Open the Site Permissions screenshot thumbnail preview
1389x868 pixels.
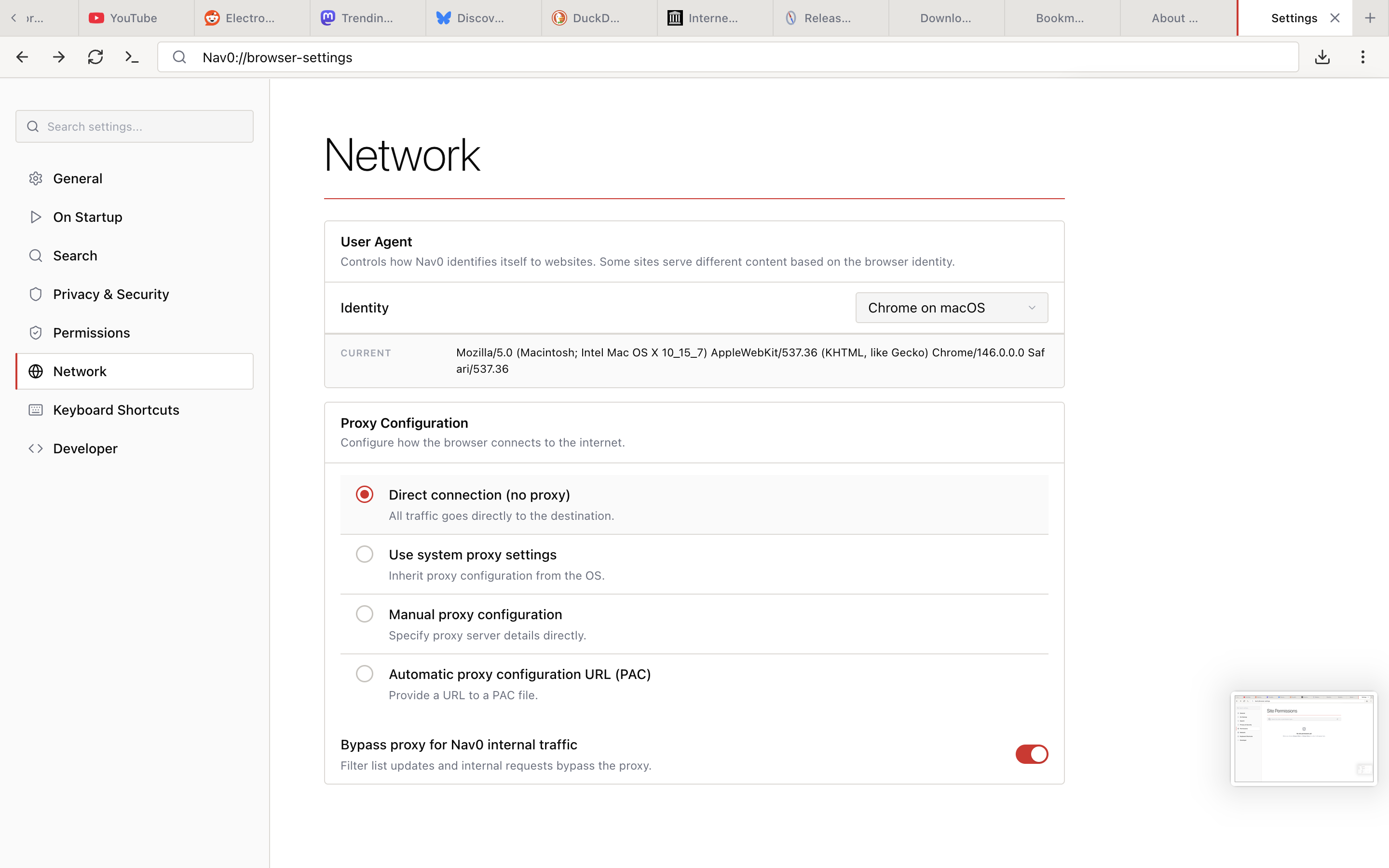click(x=1304, y=738)
